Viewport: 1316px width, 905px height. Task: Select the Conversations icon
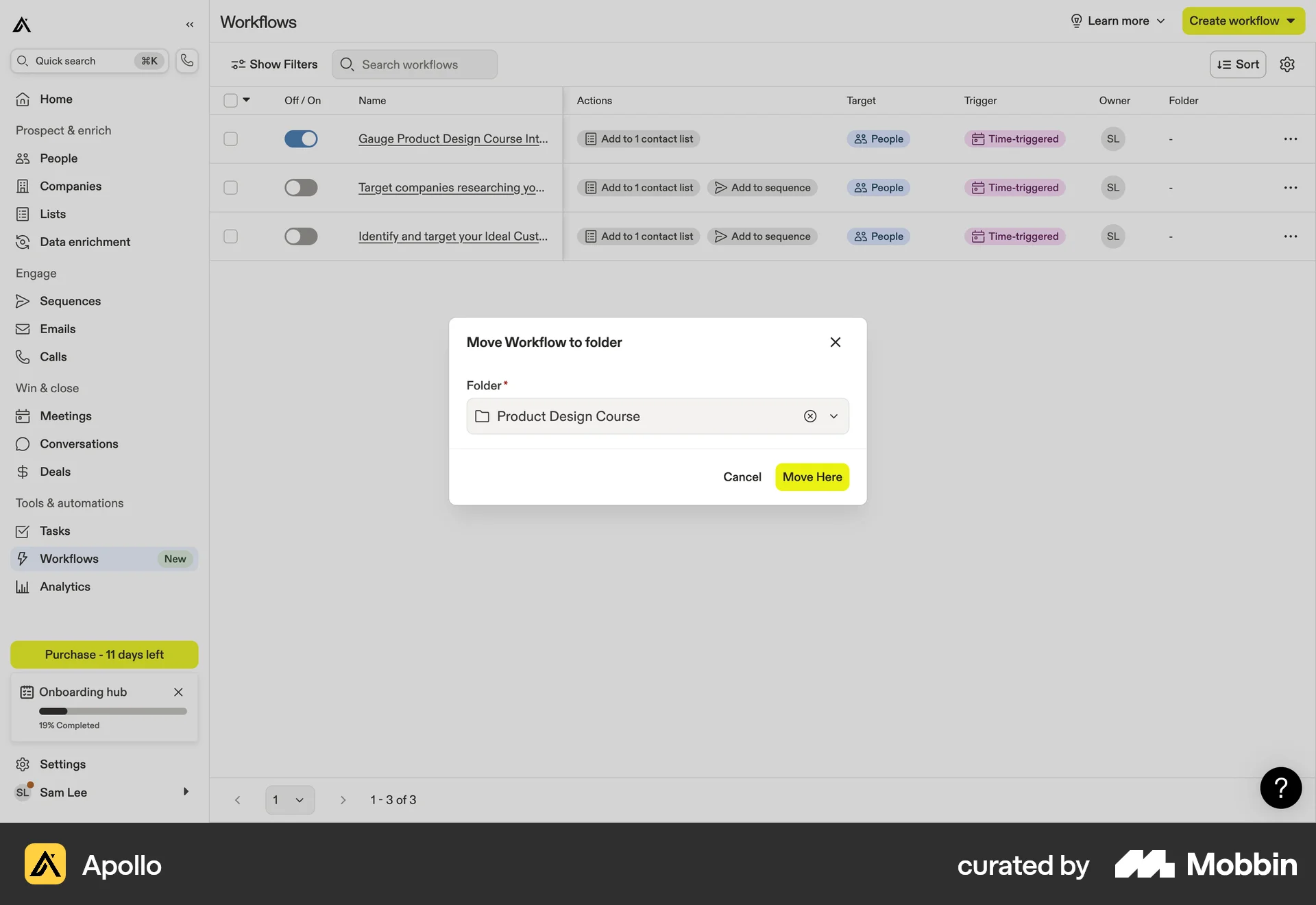click(23, 444)
